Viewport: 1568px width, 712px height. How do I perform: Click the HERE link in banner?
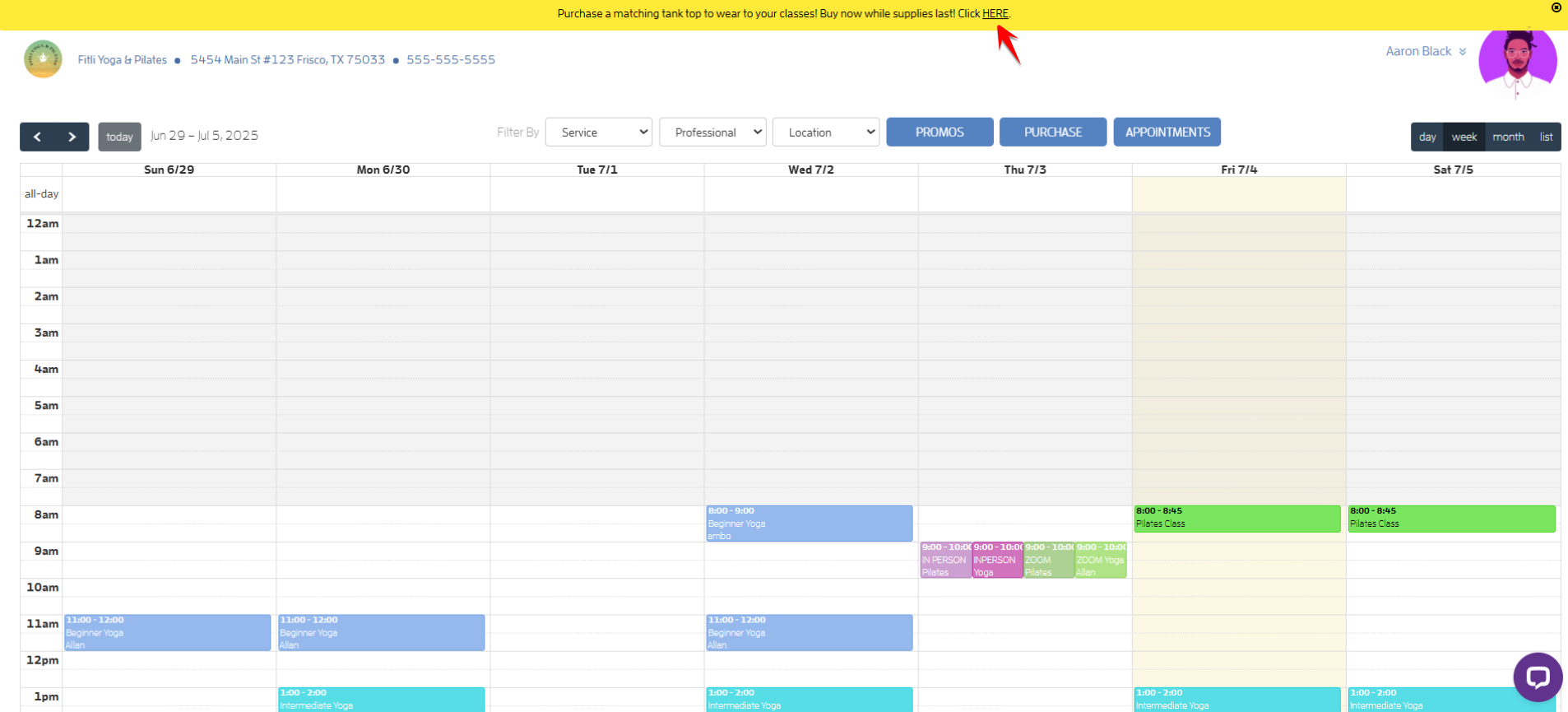coord(995,13)
